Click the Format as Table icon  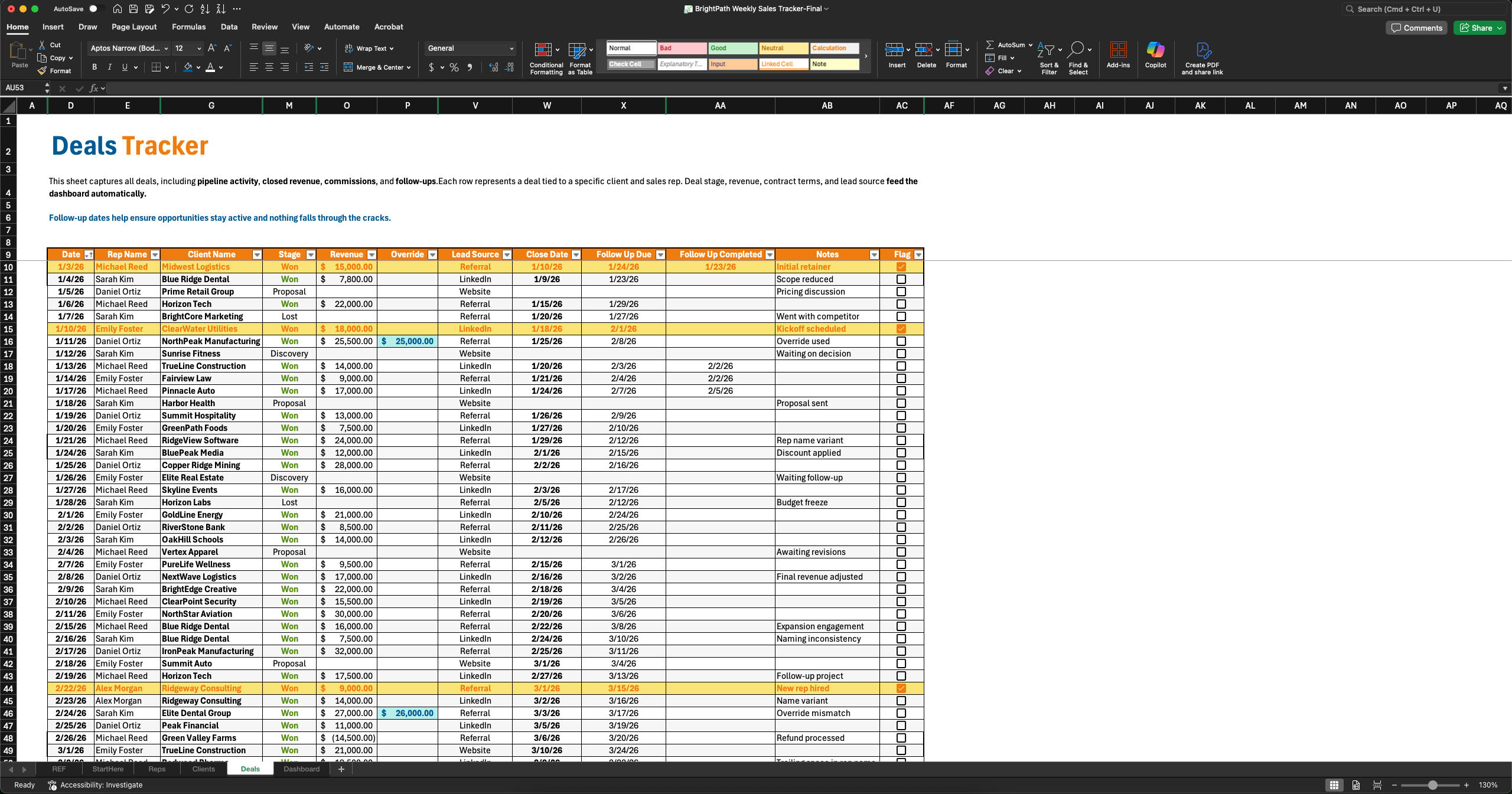point(577,51)
